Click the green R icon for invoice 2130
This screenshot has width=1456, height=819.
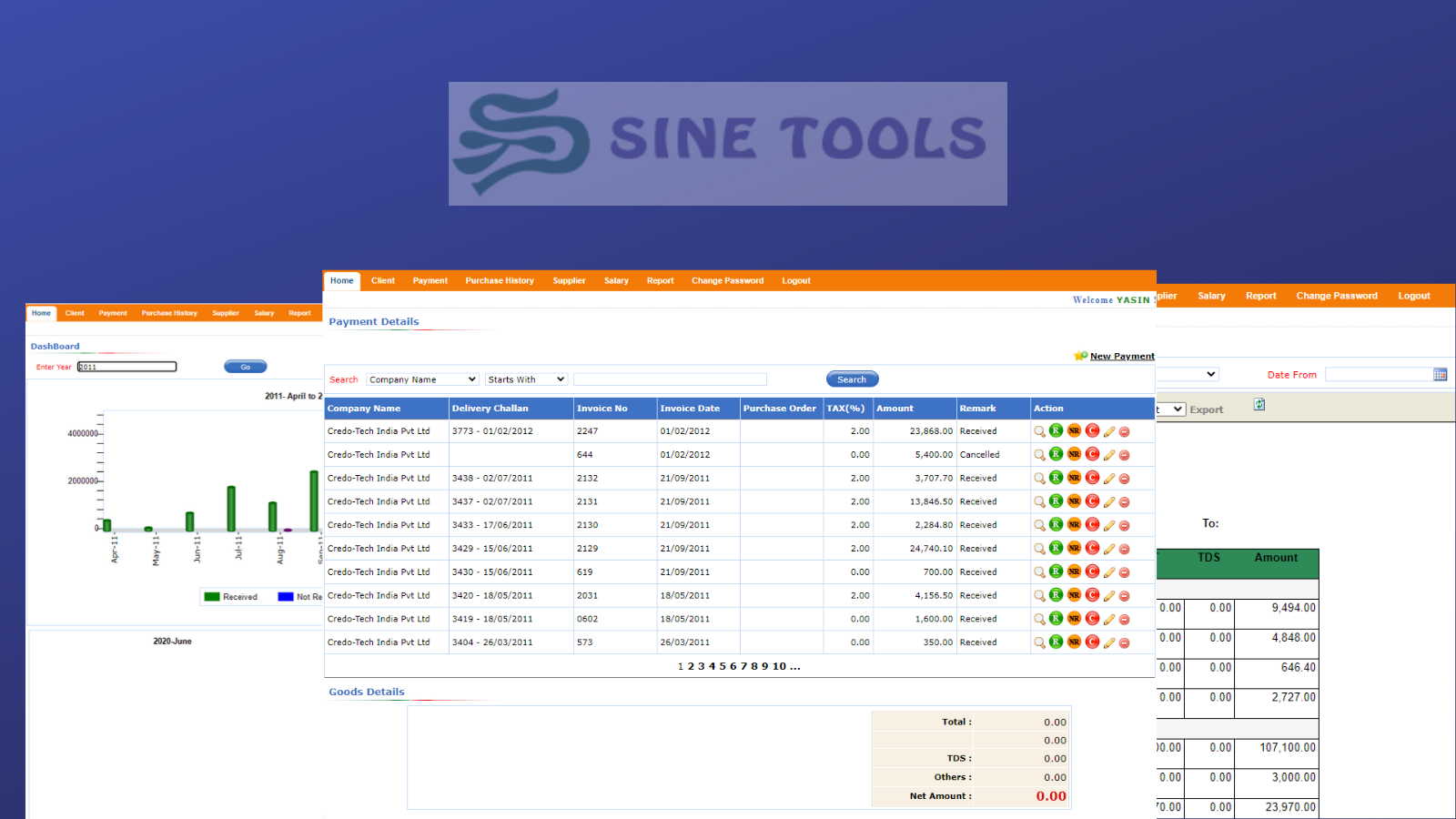point(1057,524)
